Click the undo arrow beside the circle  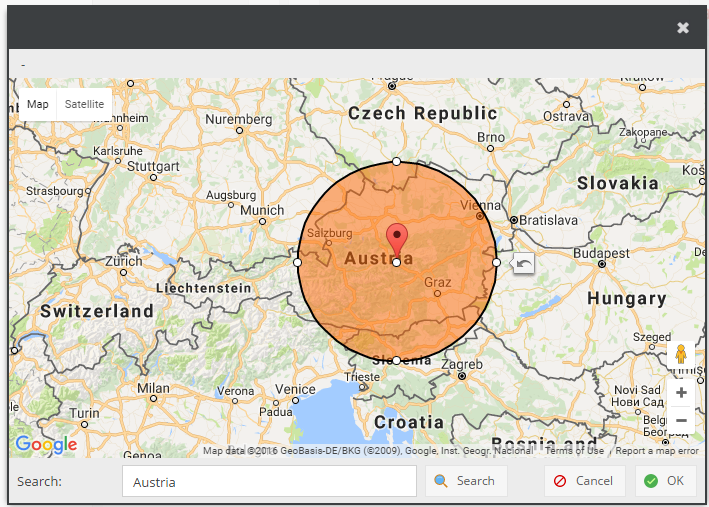(x=524, y=263)
